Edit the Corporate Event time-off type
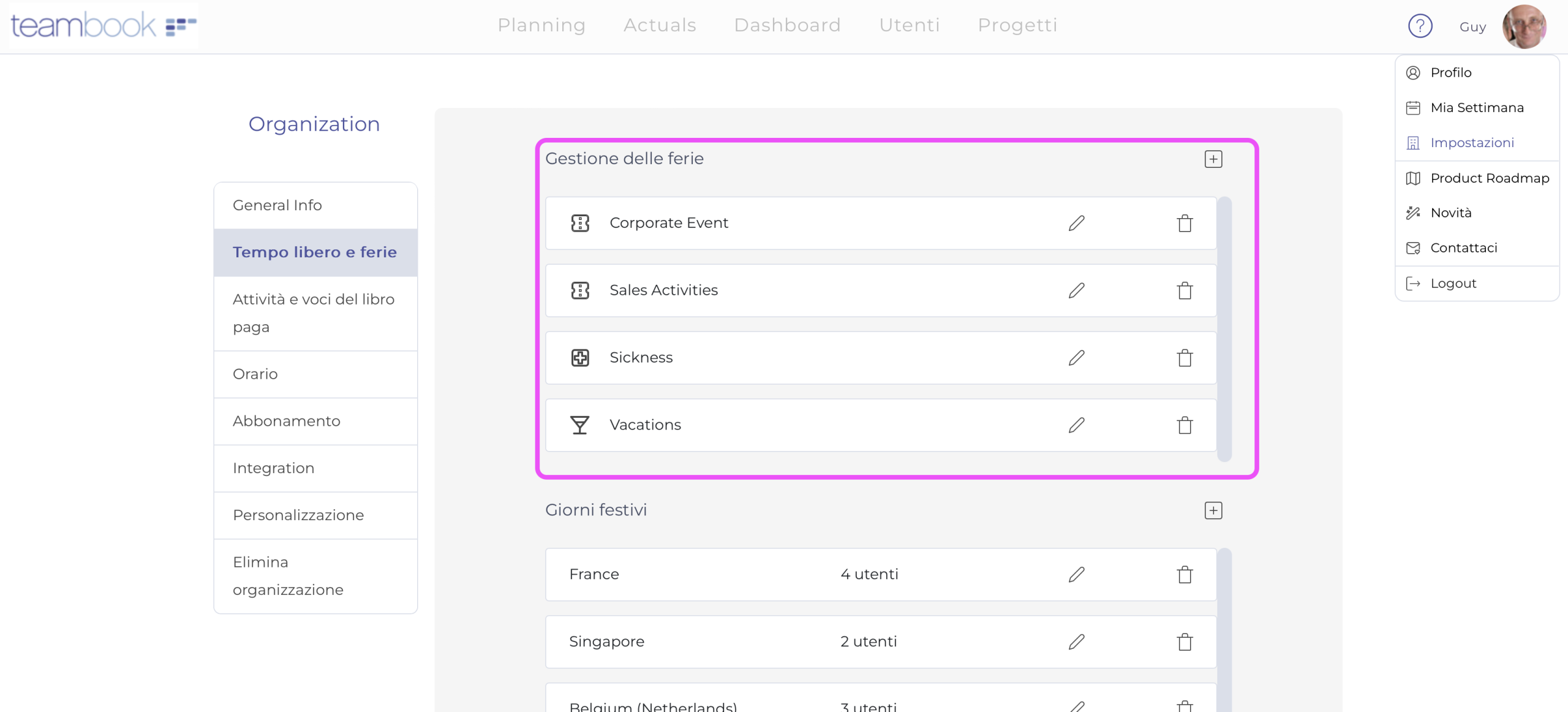Image resolution: width=1568 pixels, height=712 pixels. 1076,223
